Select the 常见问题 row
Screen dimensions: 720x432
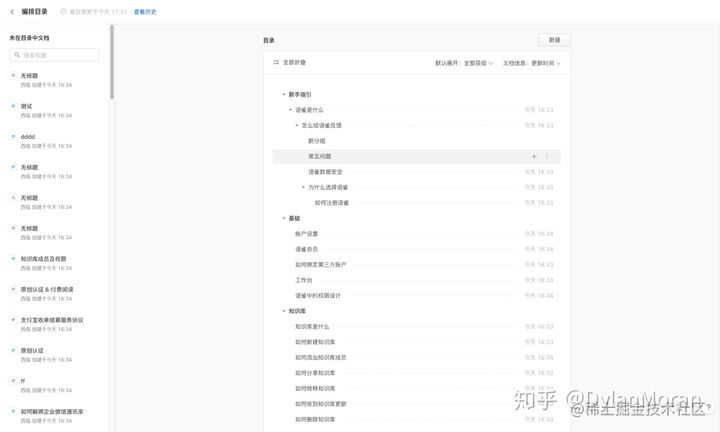tap(416, 157)
